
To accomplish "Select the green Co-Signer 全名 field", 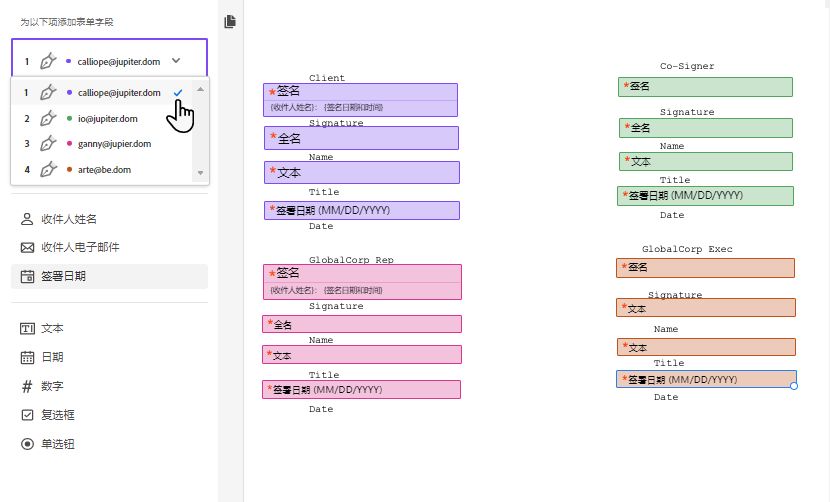I will pyautogui.click(x=706, y=128).
